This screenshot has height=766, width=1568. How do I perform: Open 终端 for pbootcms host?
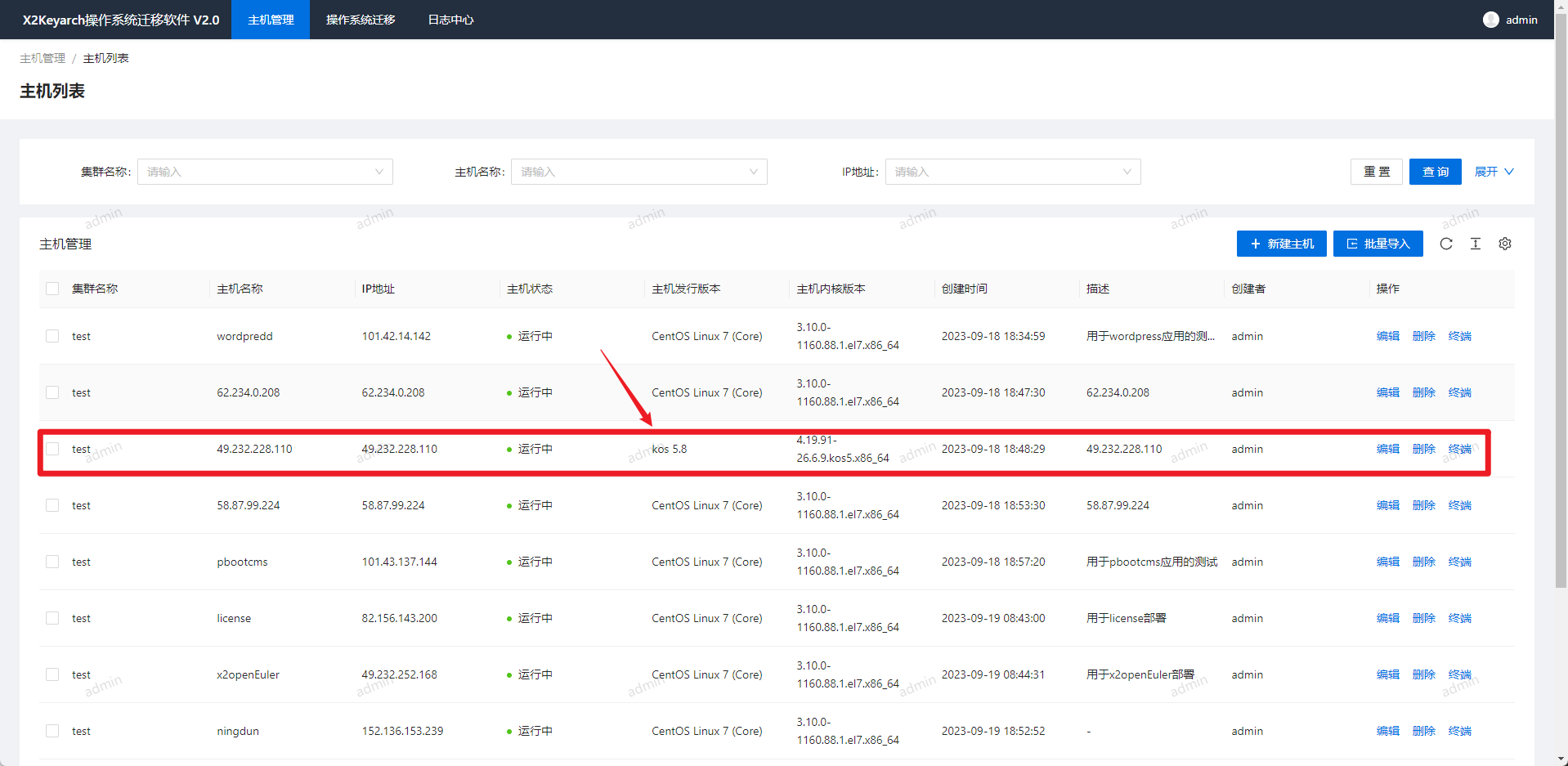pos(1460,562)
